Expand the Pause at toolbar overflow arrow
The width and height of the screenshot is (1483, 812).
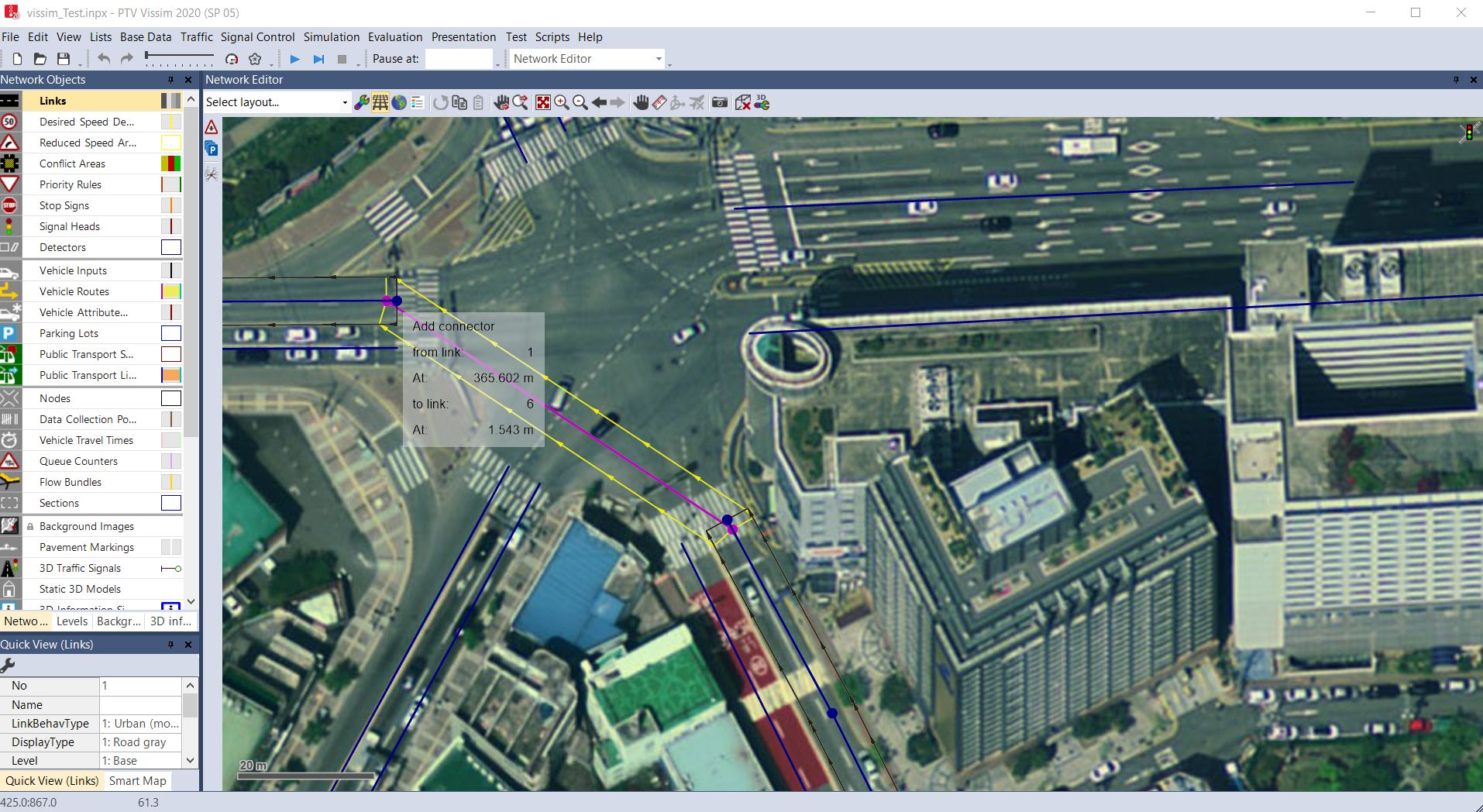pos(497,64)
